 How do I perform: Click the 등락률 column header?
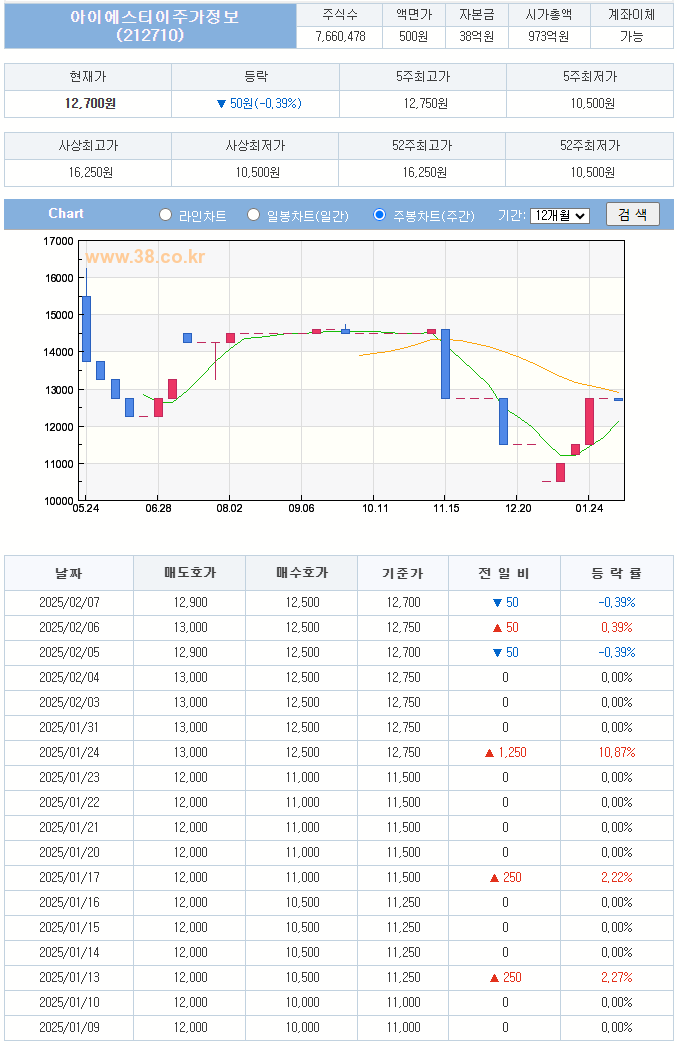(617, 573)
